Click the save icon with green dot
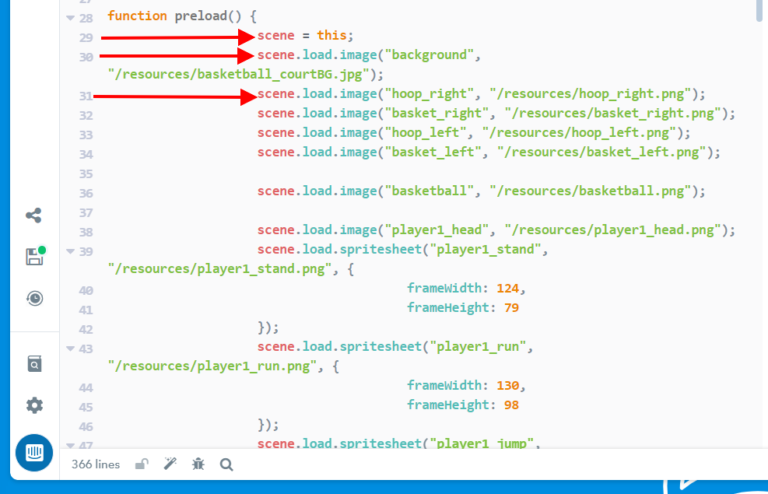 pyautogui.click(x=34, y=257)
